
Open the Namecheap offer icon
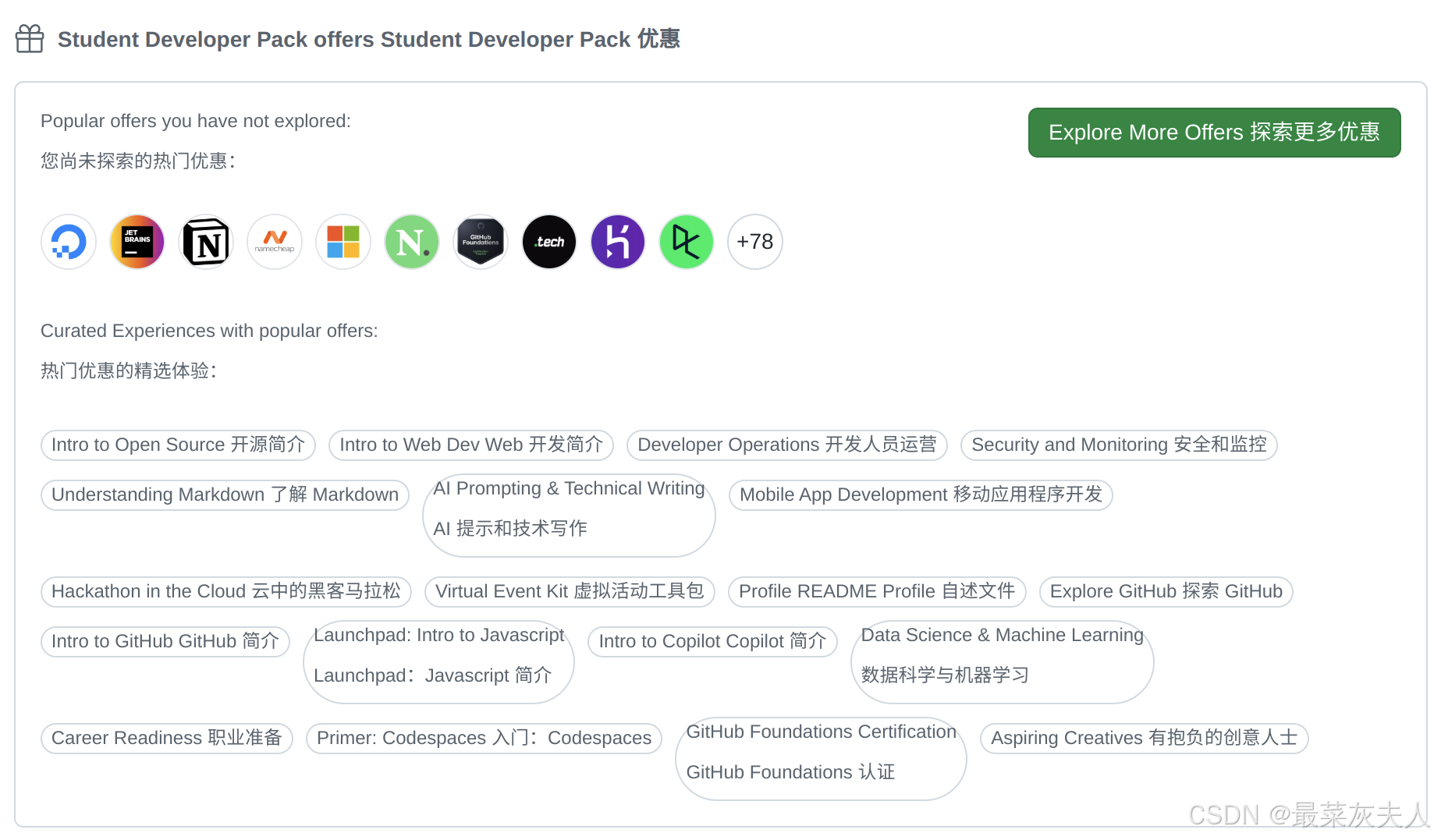coord(275,242)
